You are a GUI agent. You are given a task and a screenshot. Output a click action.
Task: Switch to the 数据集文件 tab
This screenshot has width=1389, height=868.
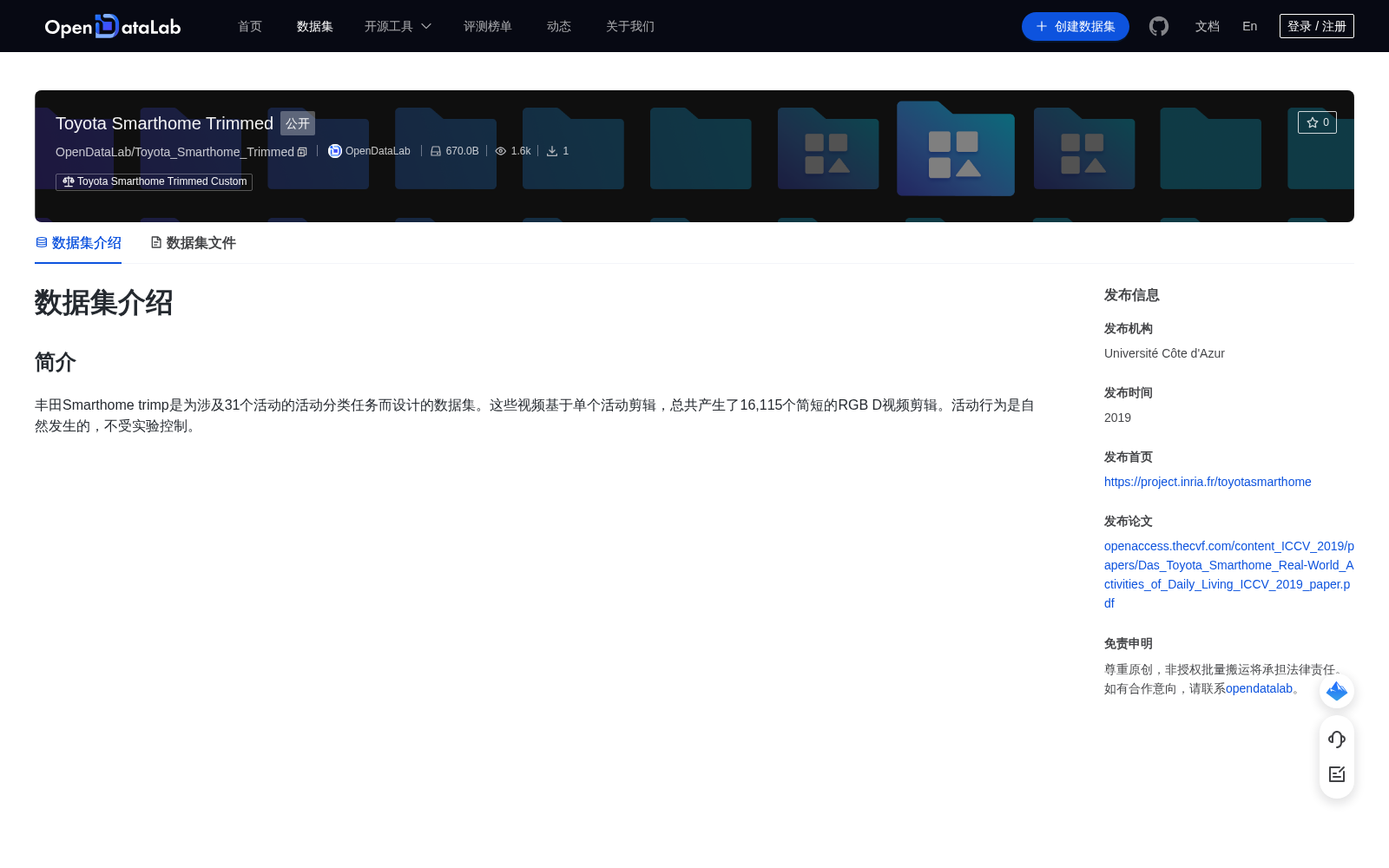pos(193,243)
